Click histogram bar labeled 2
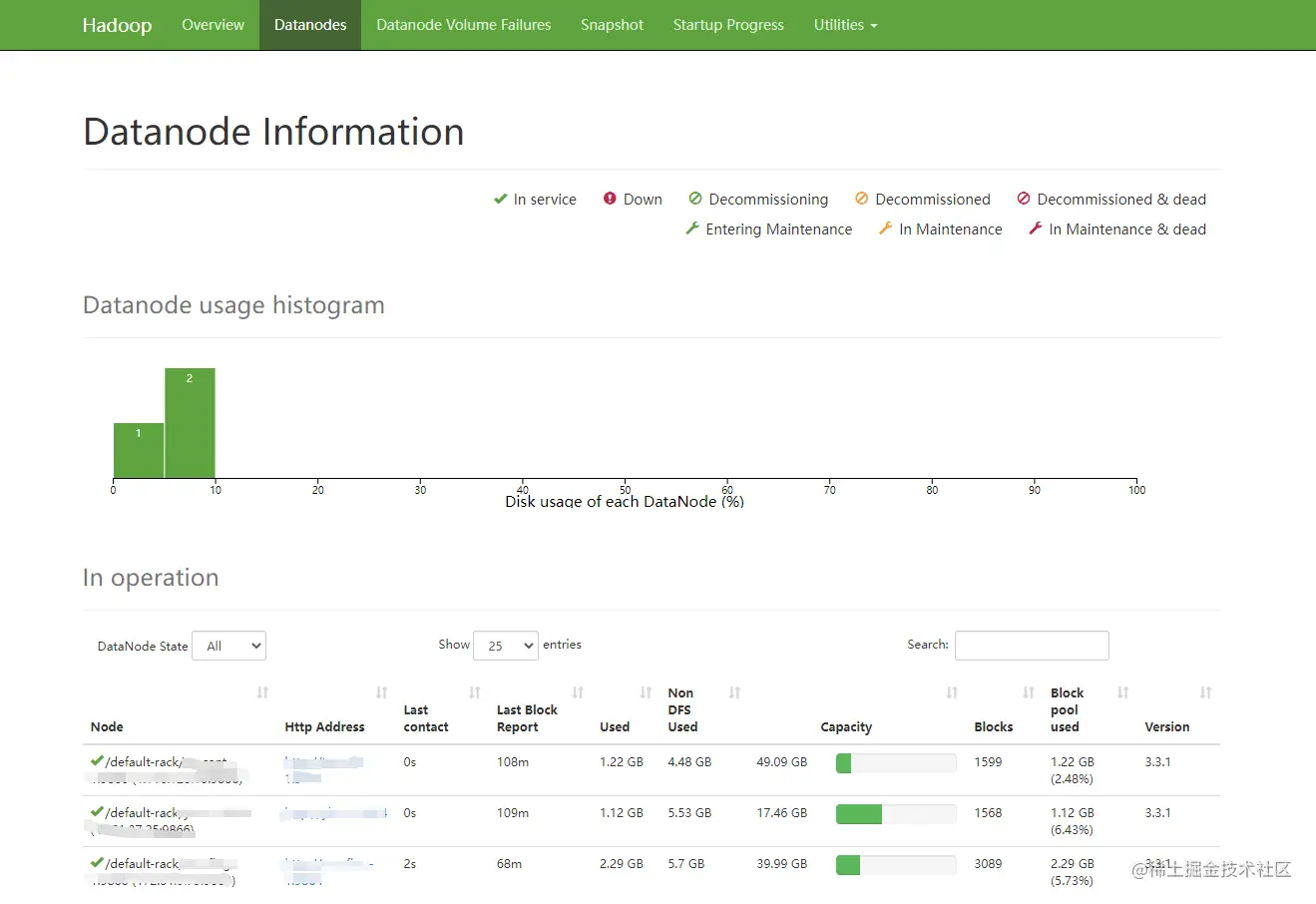This screenshot has height=904, width=1316. [190, 423]
